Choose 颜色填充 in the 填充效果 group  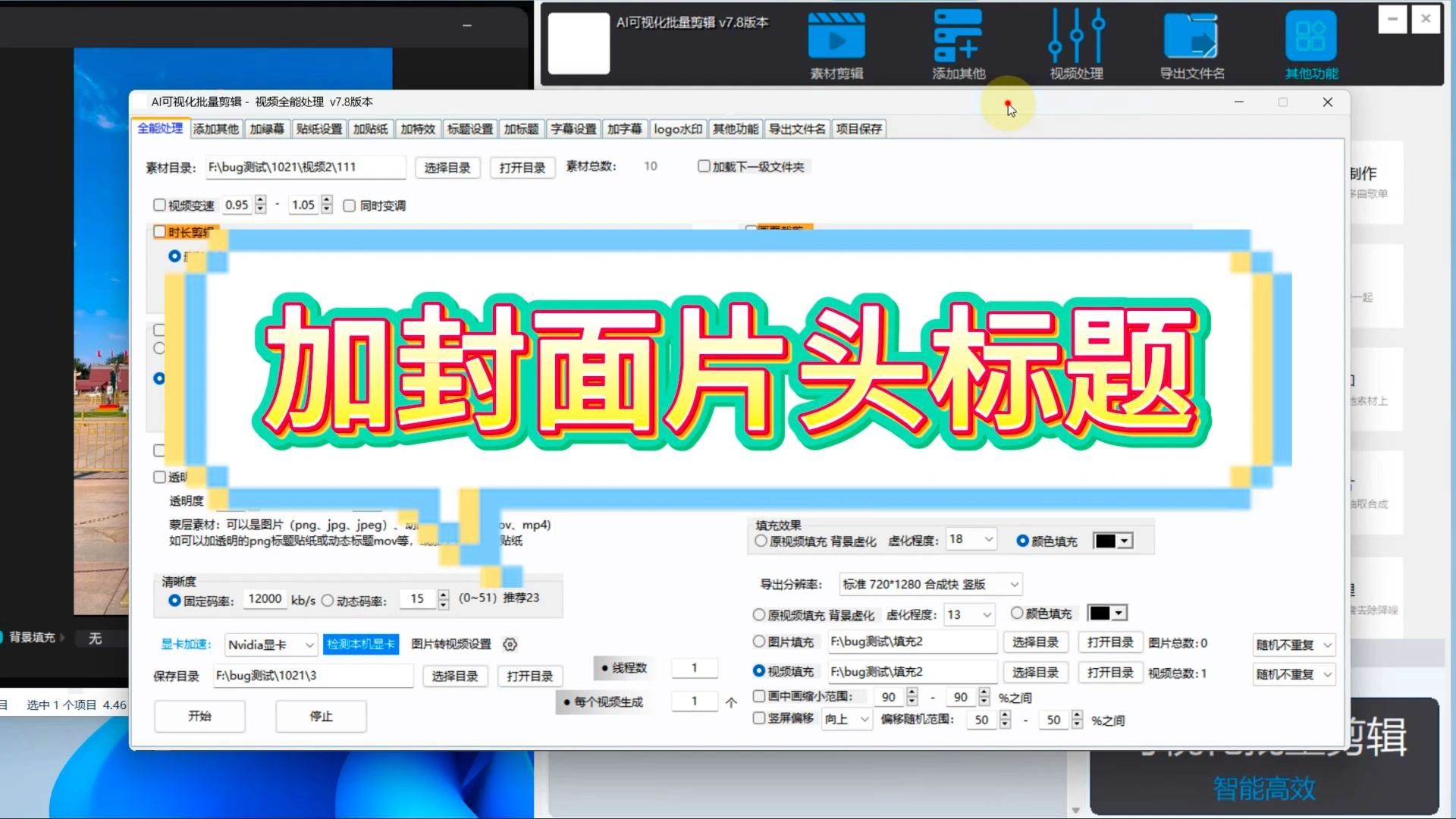tap(1022, 541)
